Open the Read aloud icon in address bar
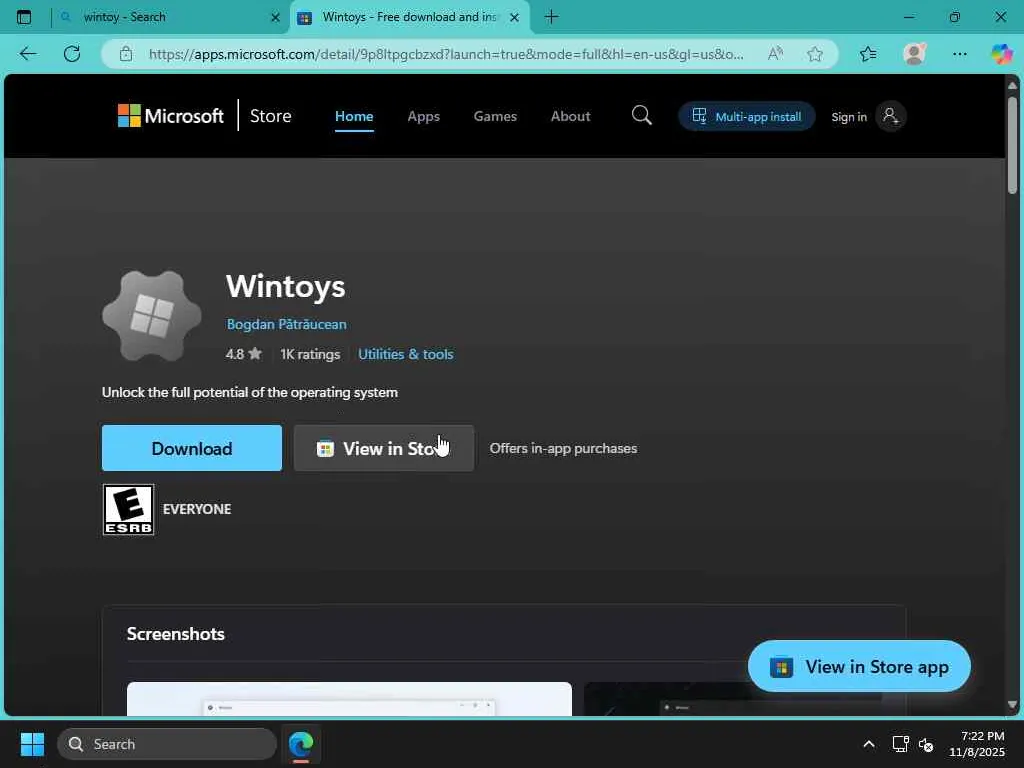The width and height of the screenshot is (1024, 768). 775,54
